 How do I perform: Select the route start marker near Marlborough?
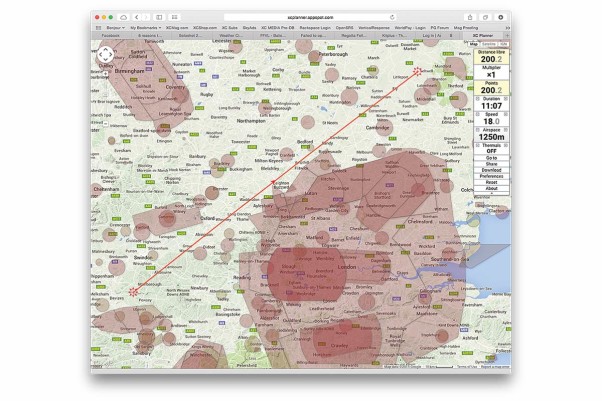[133, 292]
